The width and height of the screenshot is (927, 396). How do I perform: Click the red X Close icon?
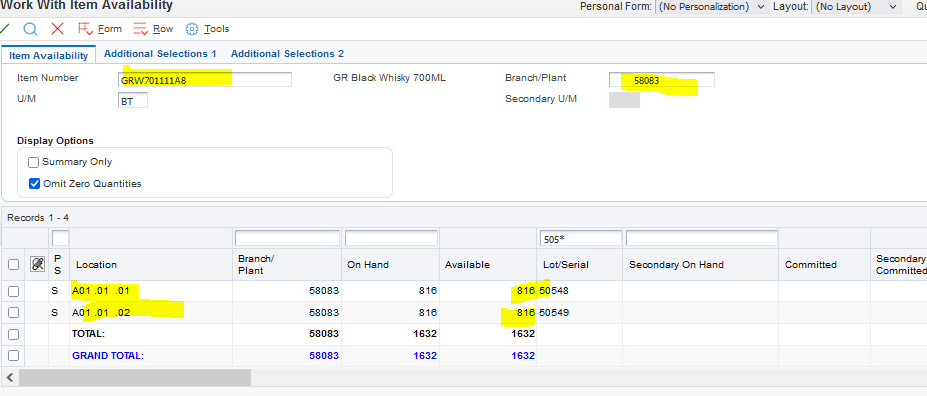[x=57, y=28]
